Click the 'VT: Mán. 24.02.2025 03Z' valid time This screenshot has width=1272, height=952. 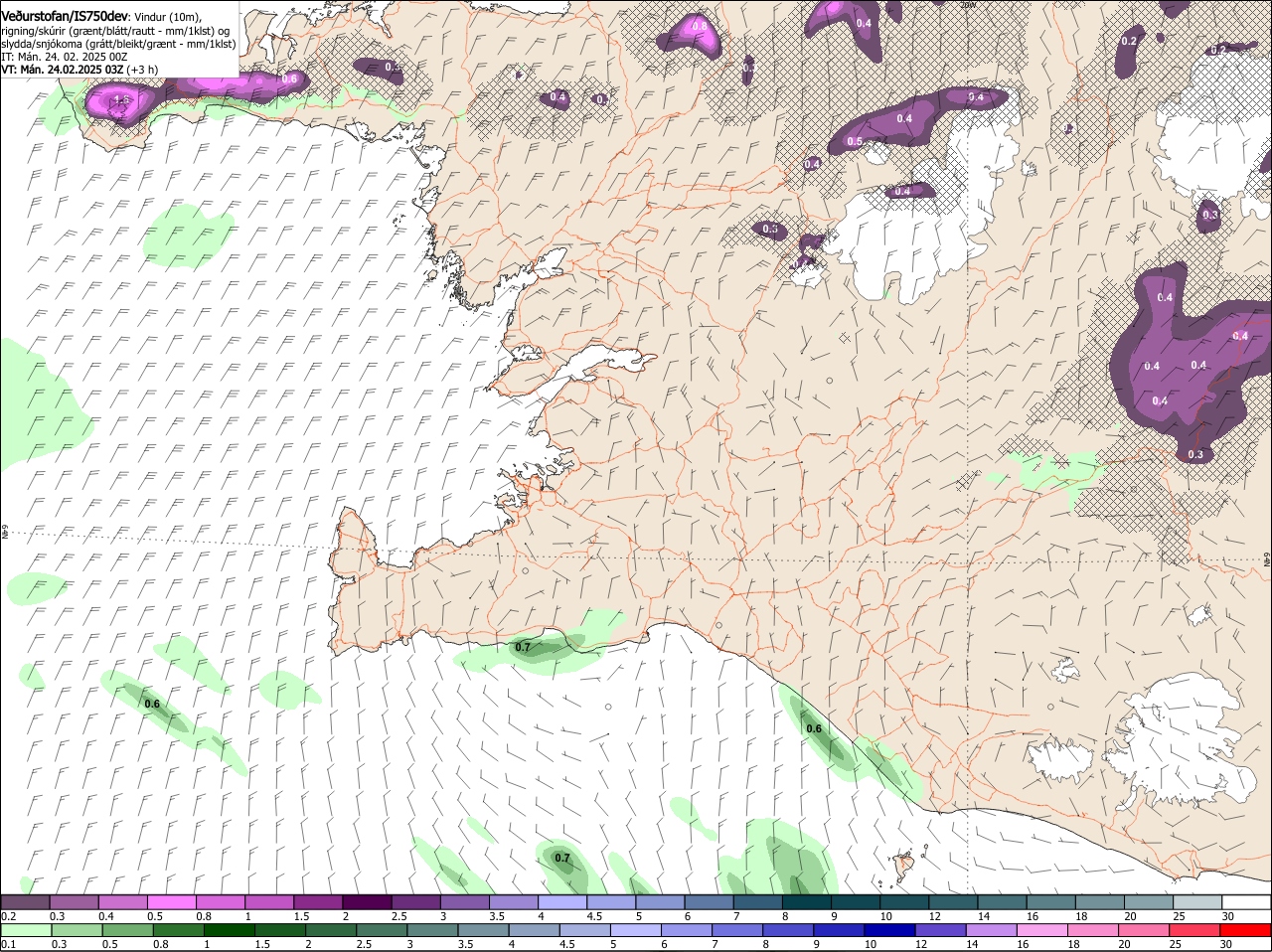tap(62, 70)
